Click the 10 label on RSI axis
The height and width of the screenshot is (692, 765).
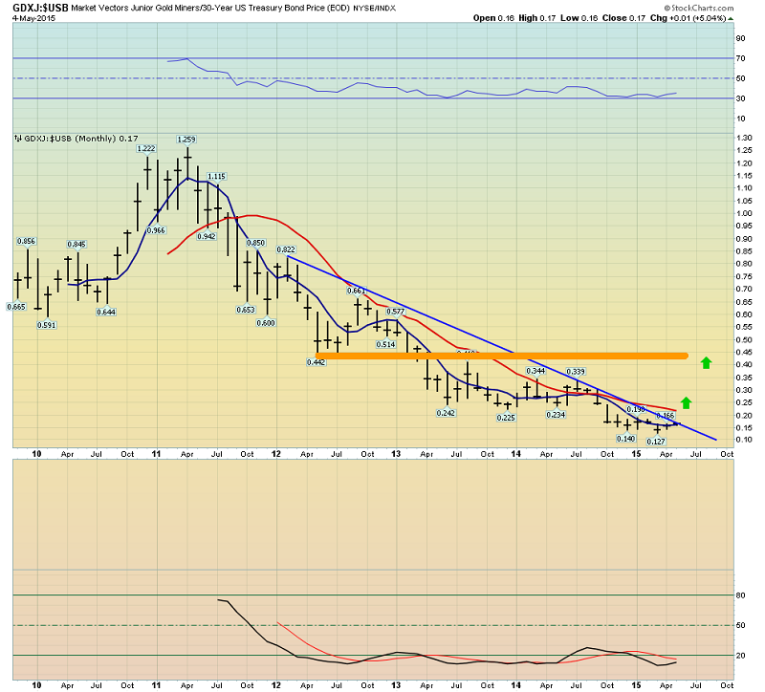coord(741,119)
